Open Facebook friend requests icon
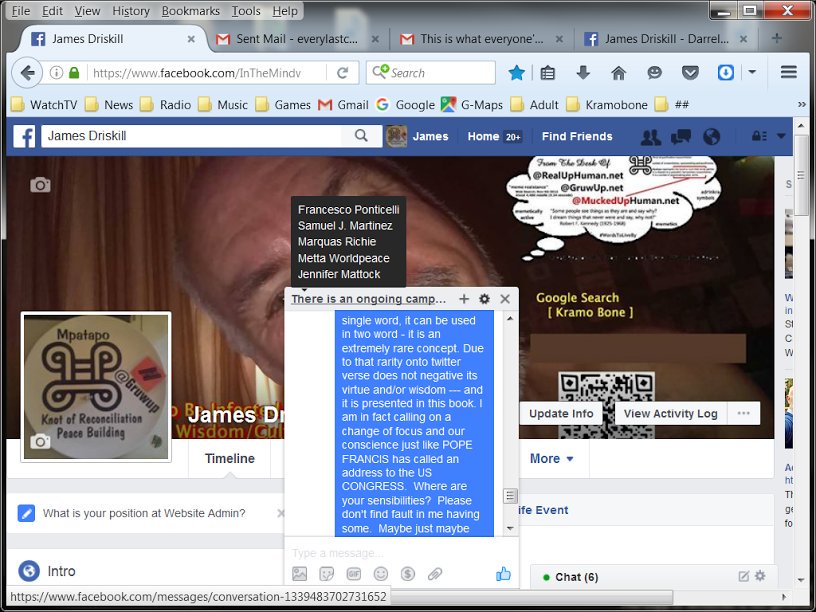 click(651, 137)
